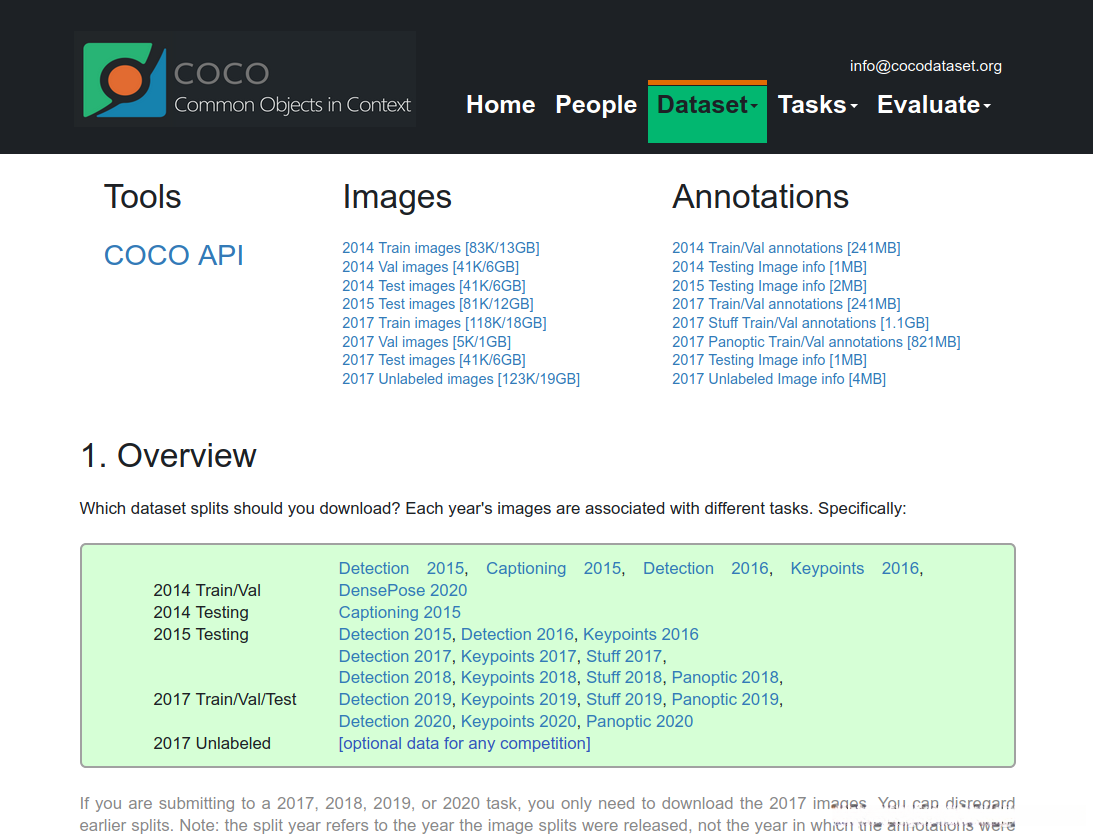Click the Tools column heading
1093x838 pixels.
pyautogui.click(x=142, y=197)
